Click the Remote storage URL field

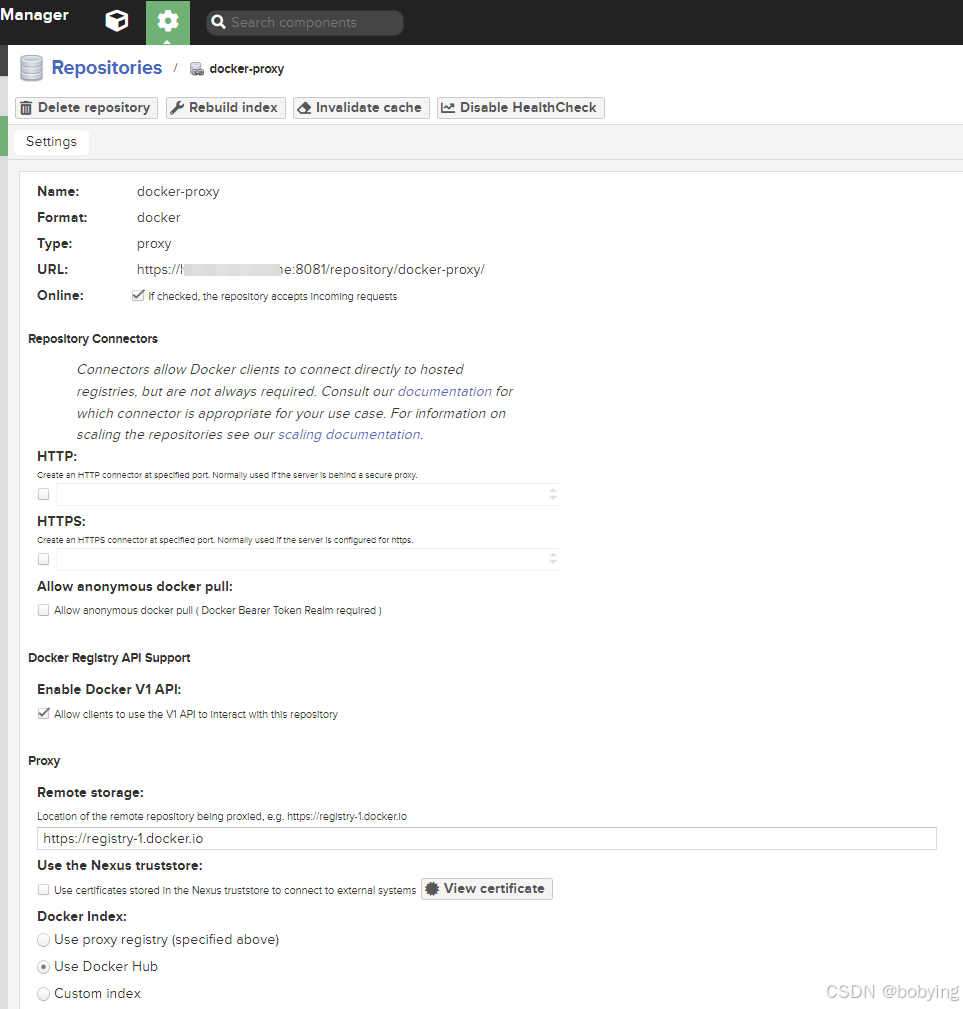pos(486,838)
